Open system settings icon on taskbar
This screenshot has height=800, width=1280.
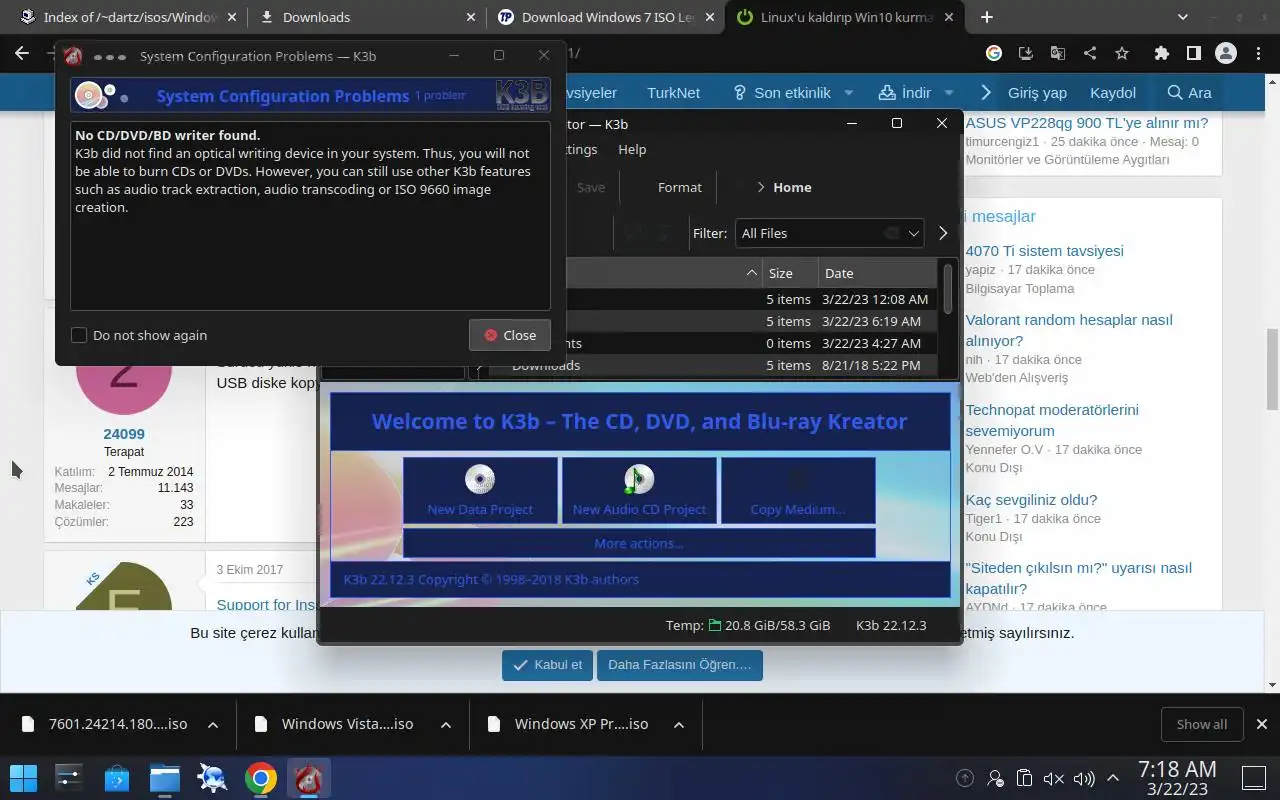point(69,777)
